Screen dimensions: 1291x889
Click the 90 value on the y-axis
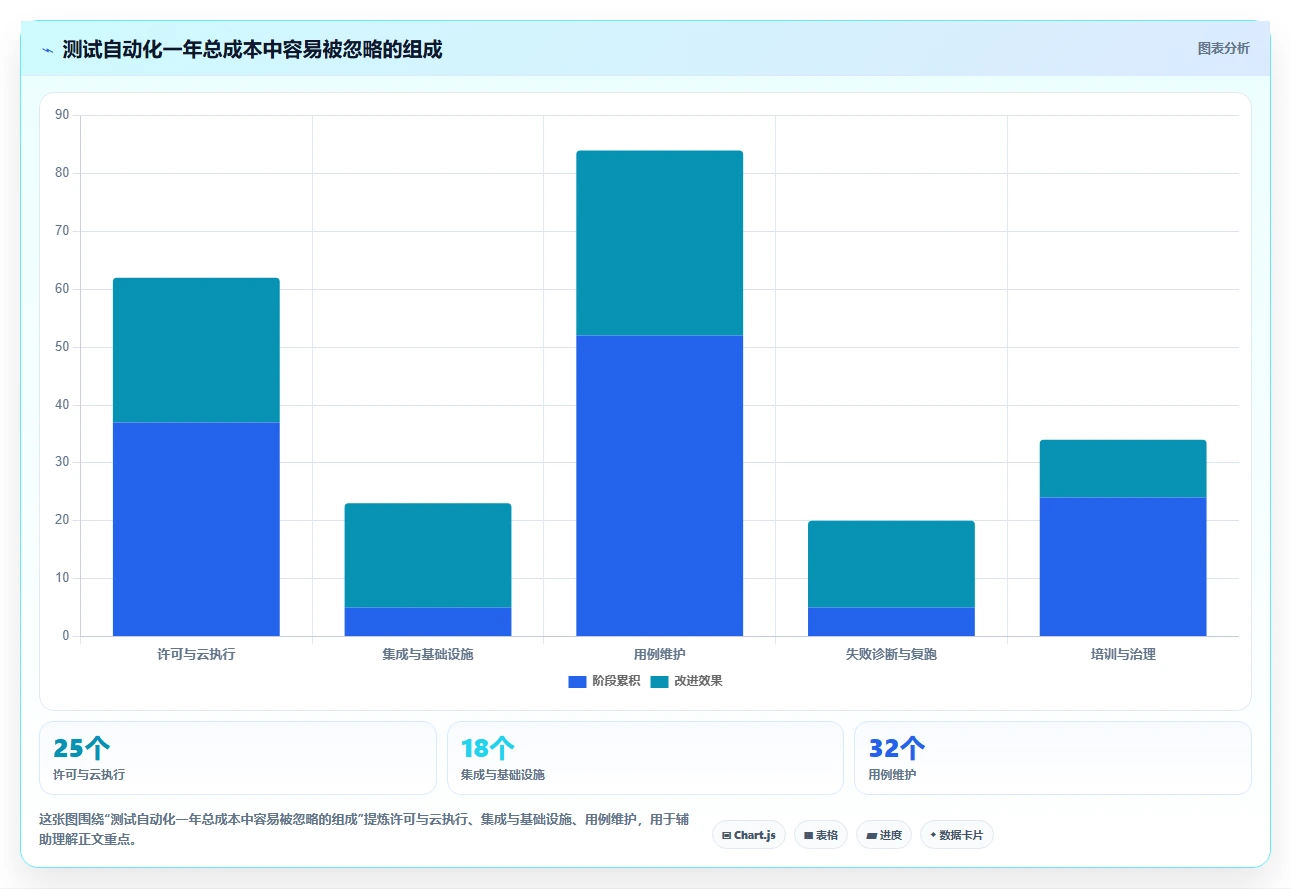click(62, 115)
